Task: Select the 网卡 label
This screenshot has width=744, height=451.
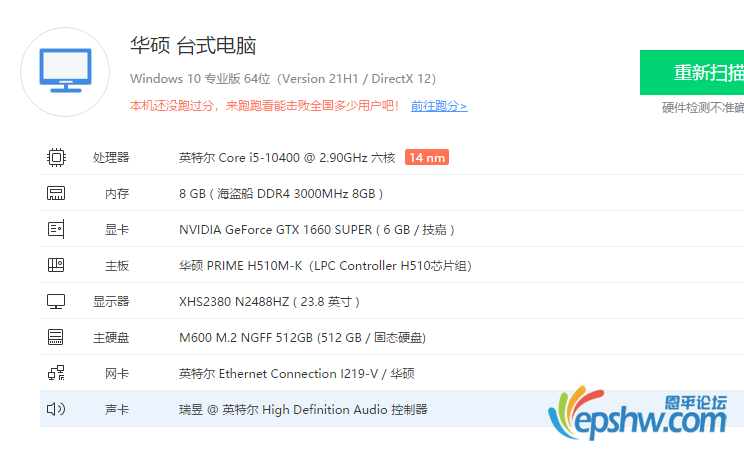Action: [x=117, y=374]
